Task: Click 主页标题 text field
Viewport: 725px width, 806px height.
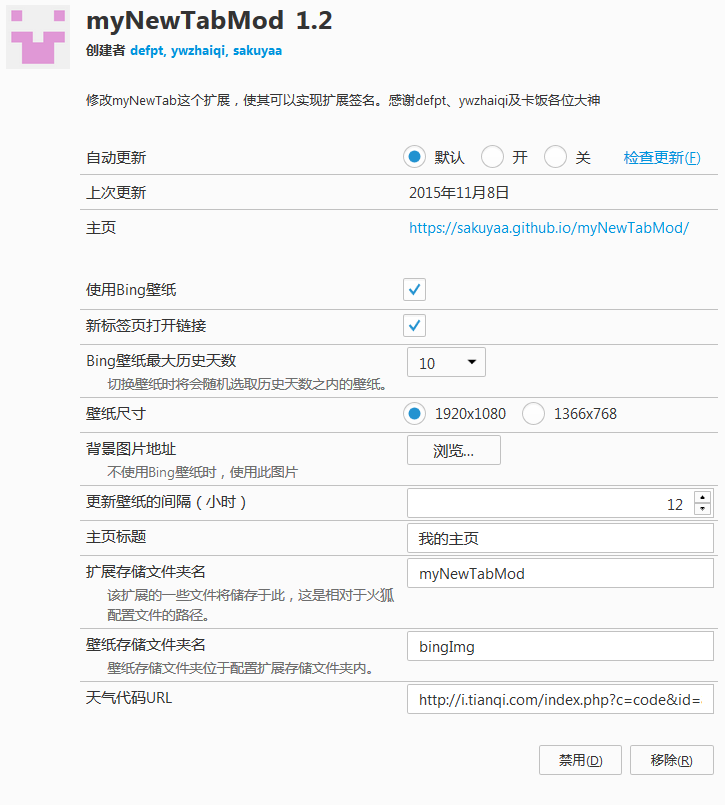Action: click(x=560, y=538)
